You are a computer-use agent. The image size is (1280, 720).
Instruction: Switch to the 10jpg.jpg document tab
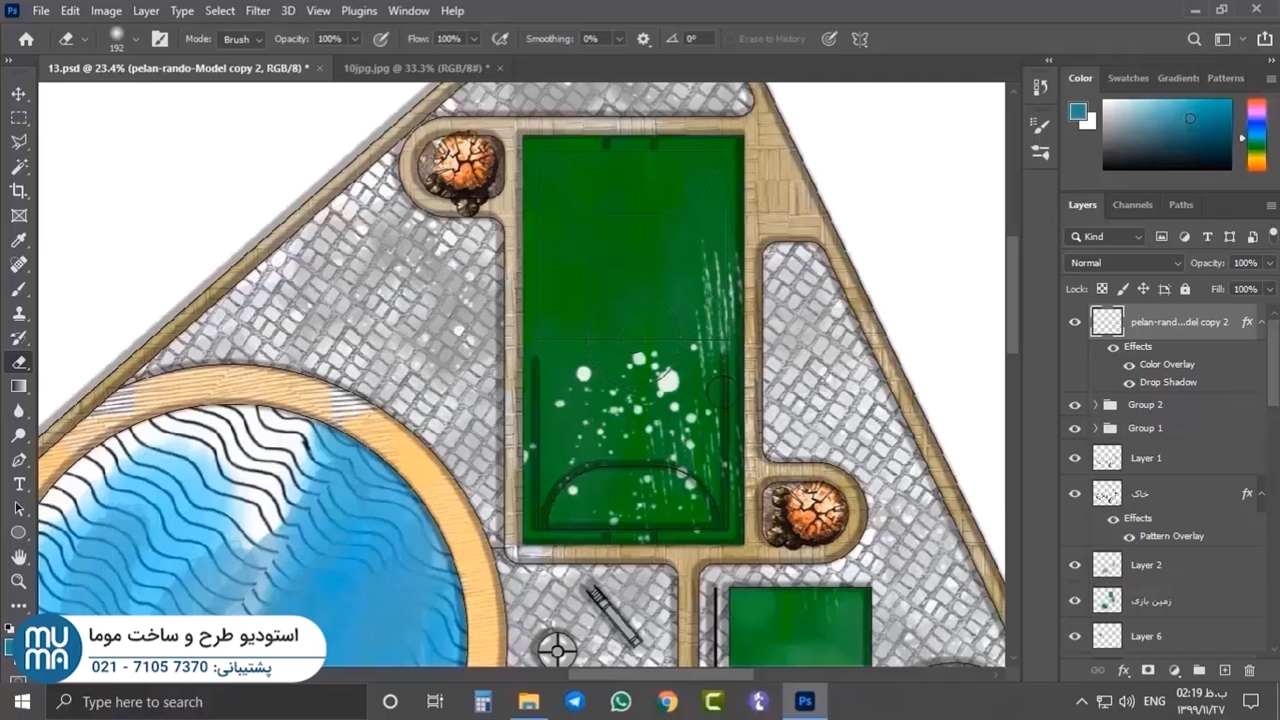point(413,68)
